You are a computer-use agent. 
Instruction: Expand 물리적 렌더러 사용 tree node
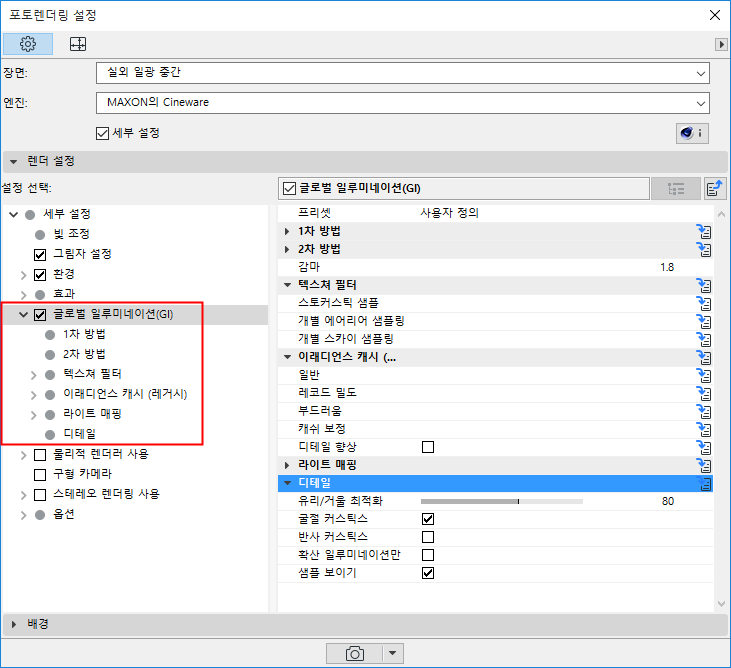23,455
